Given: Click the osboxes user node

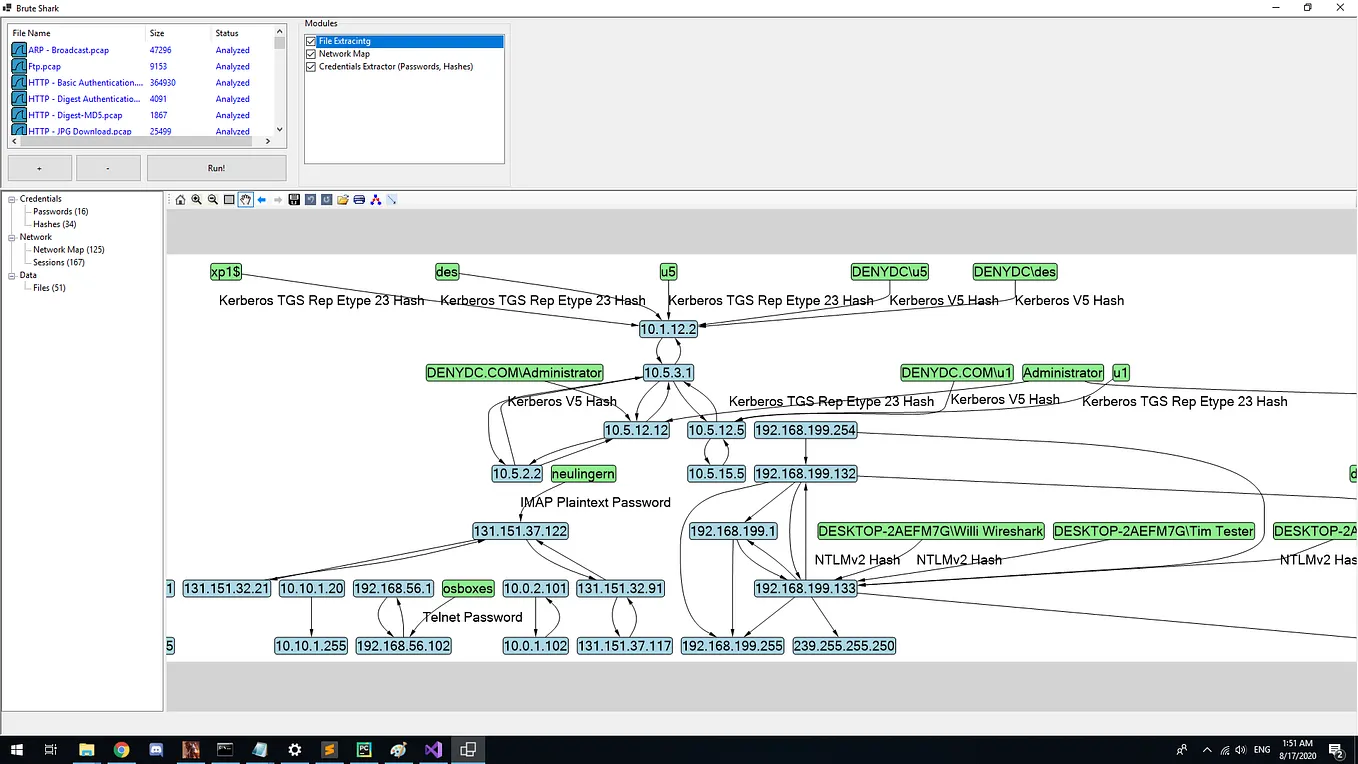Looking at the screenshot, I should (x=468, y=589).
